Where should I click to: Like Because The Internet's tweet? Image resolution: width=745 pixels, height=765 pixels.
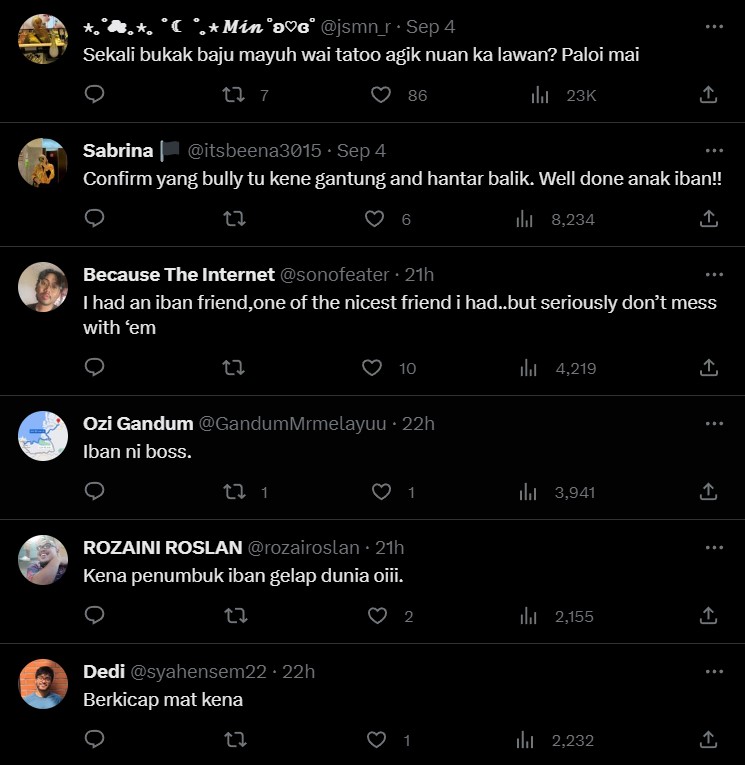coord(372,368)
